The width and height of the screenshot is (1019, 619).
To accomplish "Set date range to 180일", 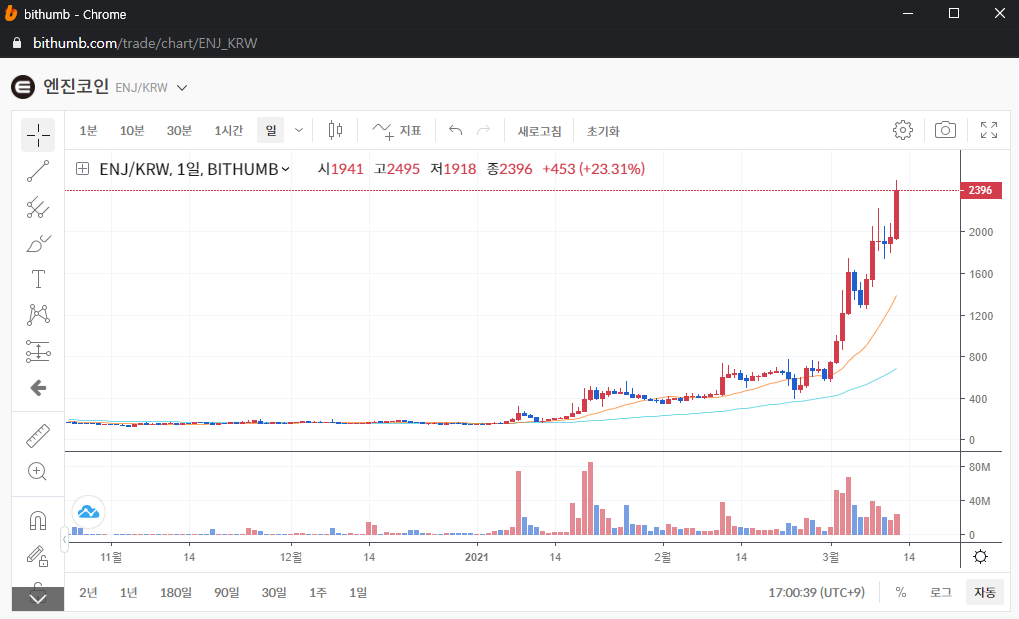I will [x=175, y=592].
